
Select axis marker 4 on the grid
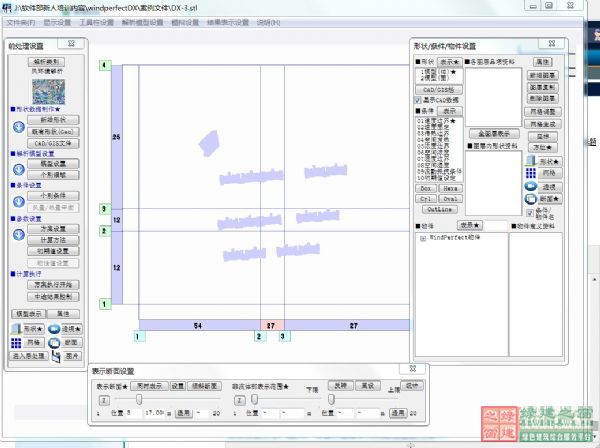104,65
